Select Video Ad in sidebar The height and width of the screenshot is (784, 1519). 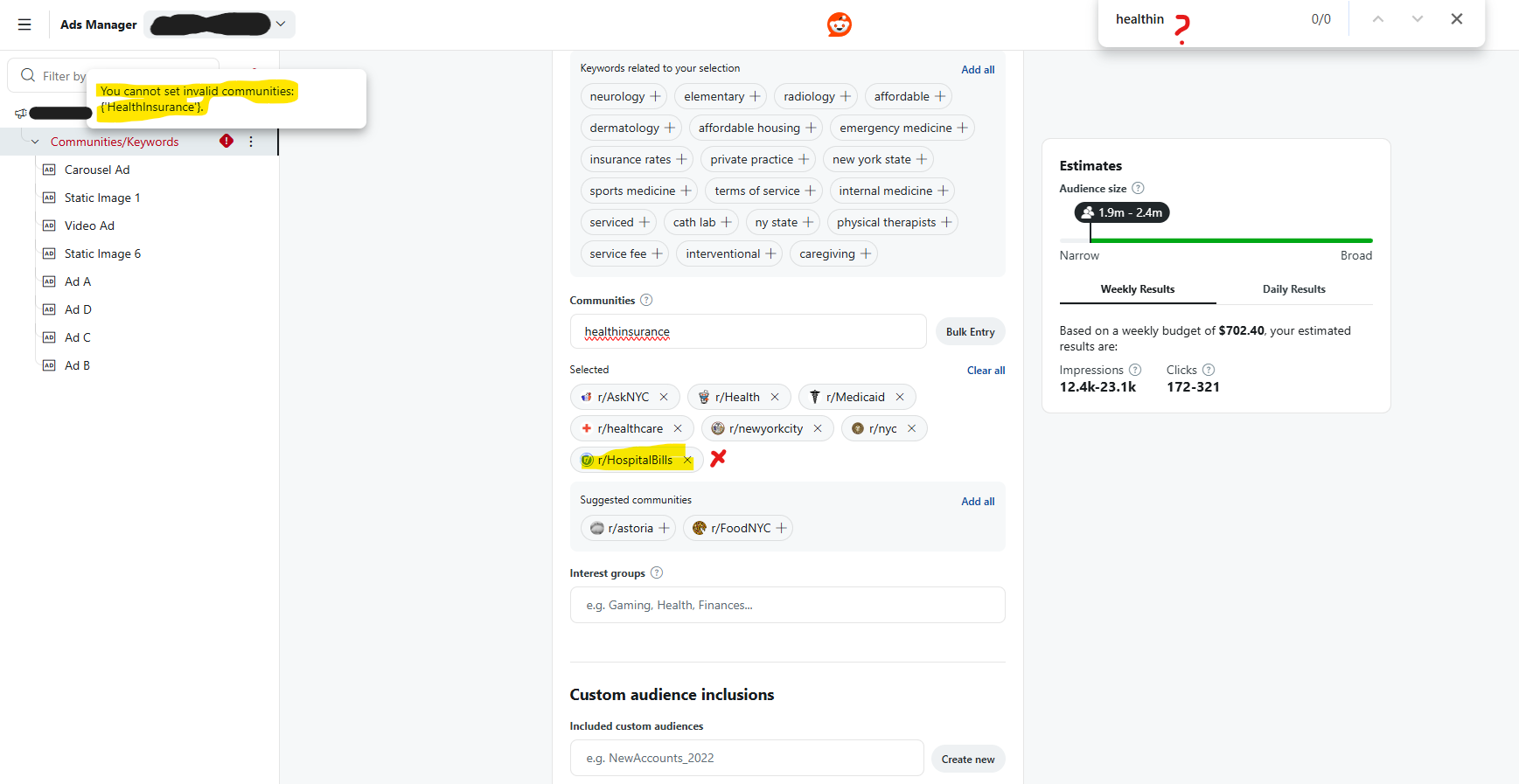click(x=89, y=225)
